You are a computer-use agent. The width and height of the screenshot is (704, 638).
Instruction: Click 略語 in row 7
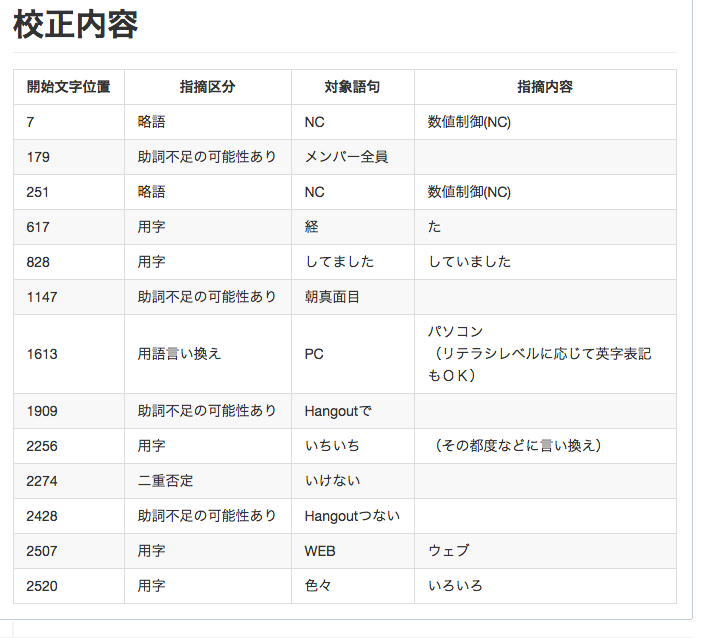[152, 122]
